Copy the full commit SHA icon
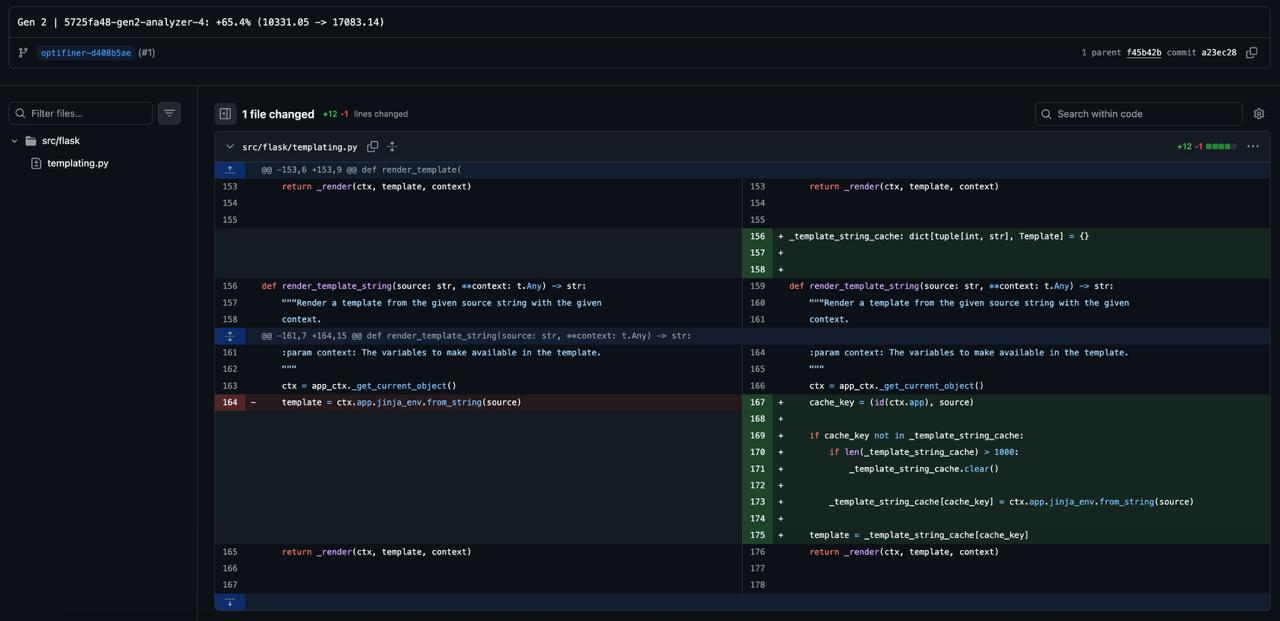The width and height of the screenshot is (1280, 621). (1251, 53)
